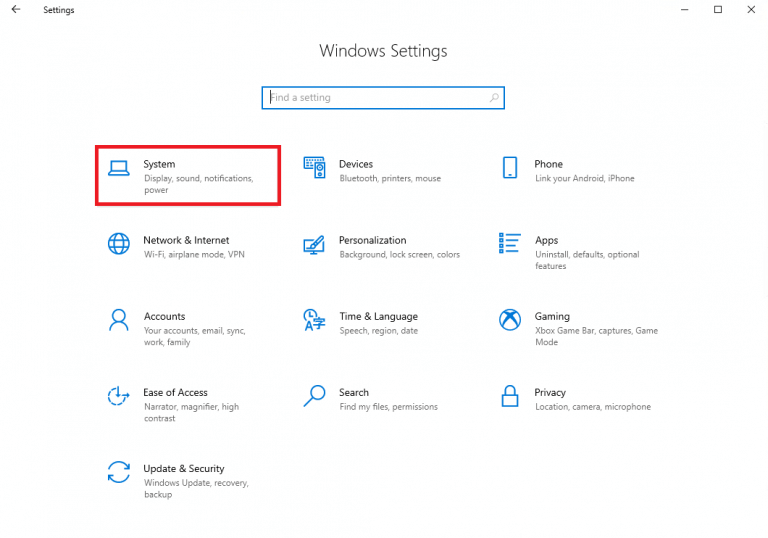This screenshot has width=768, height=538.
Task: Click 'Bluetooth, printers, mouse' description
Action: click(390, 178)
